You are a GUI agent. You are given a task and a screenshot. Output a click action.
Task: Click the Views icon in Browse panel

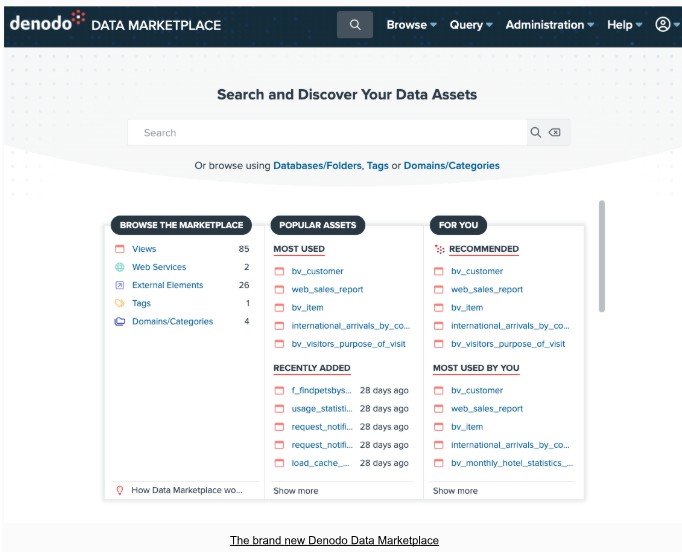[120, 249]
